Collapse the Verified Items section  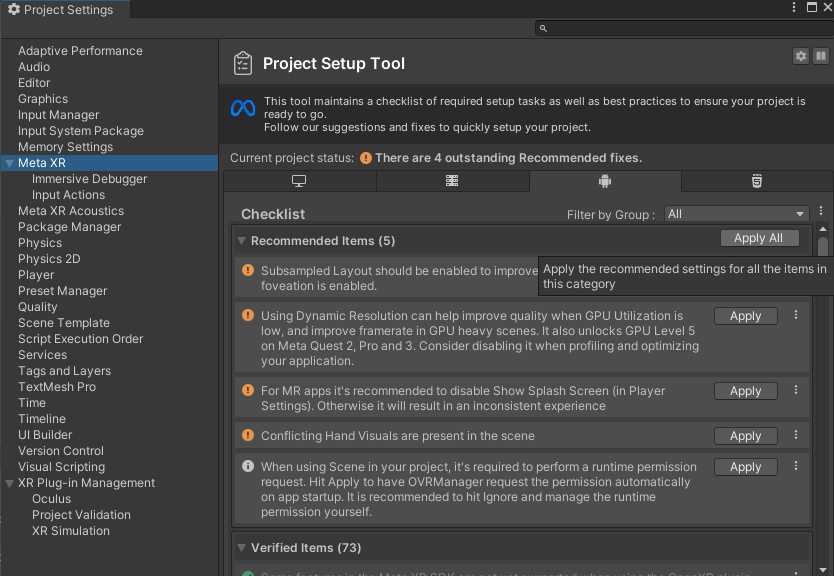241,548
